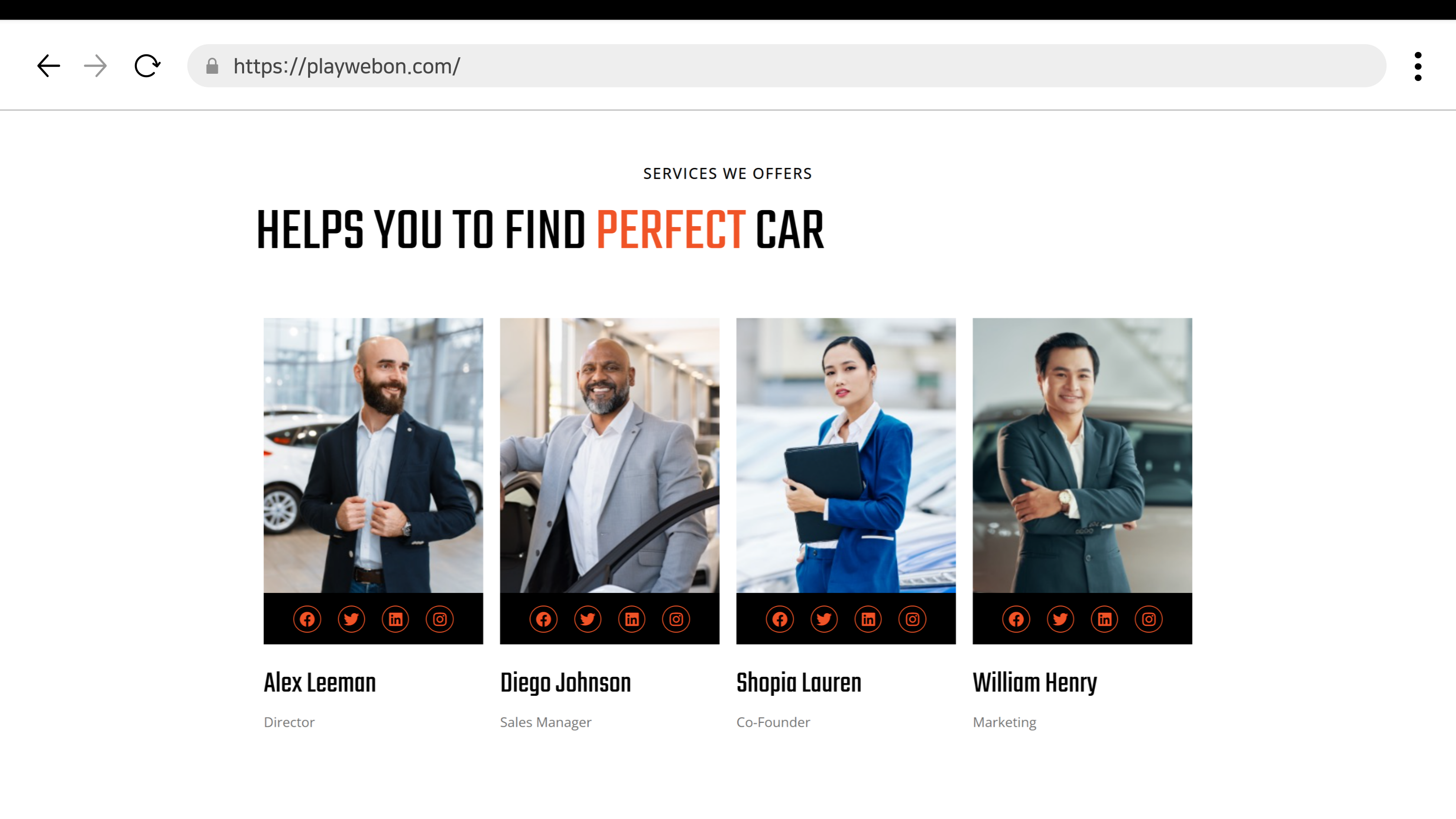Open the Shopia Lauren name link

coord(799,683)
